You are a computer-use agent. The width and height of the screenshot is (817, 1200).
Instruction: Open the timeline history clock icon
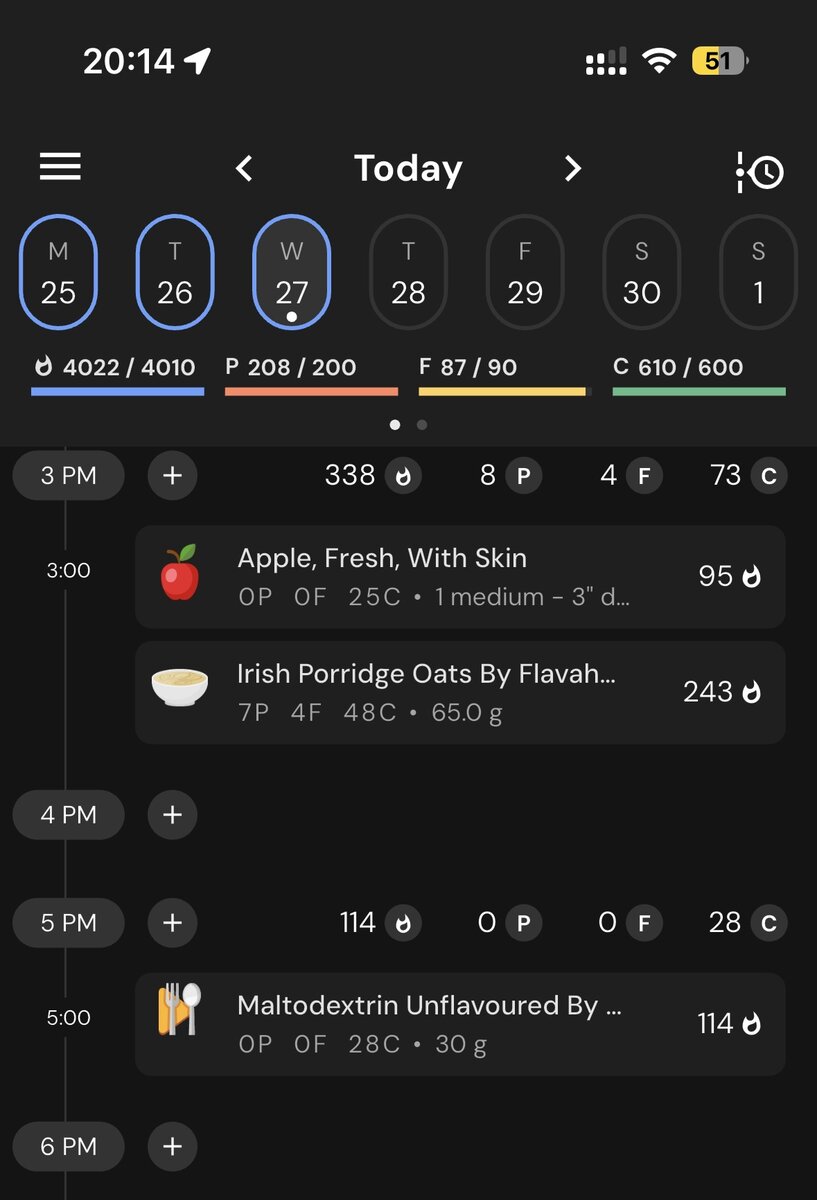pyautogui.click(x=760, y=171)
